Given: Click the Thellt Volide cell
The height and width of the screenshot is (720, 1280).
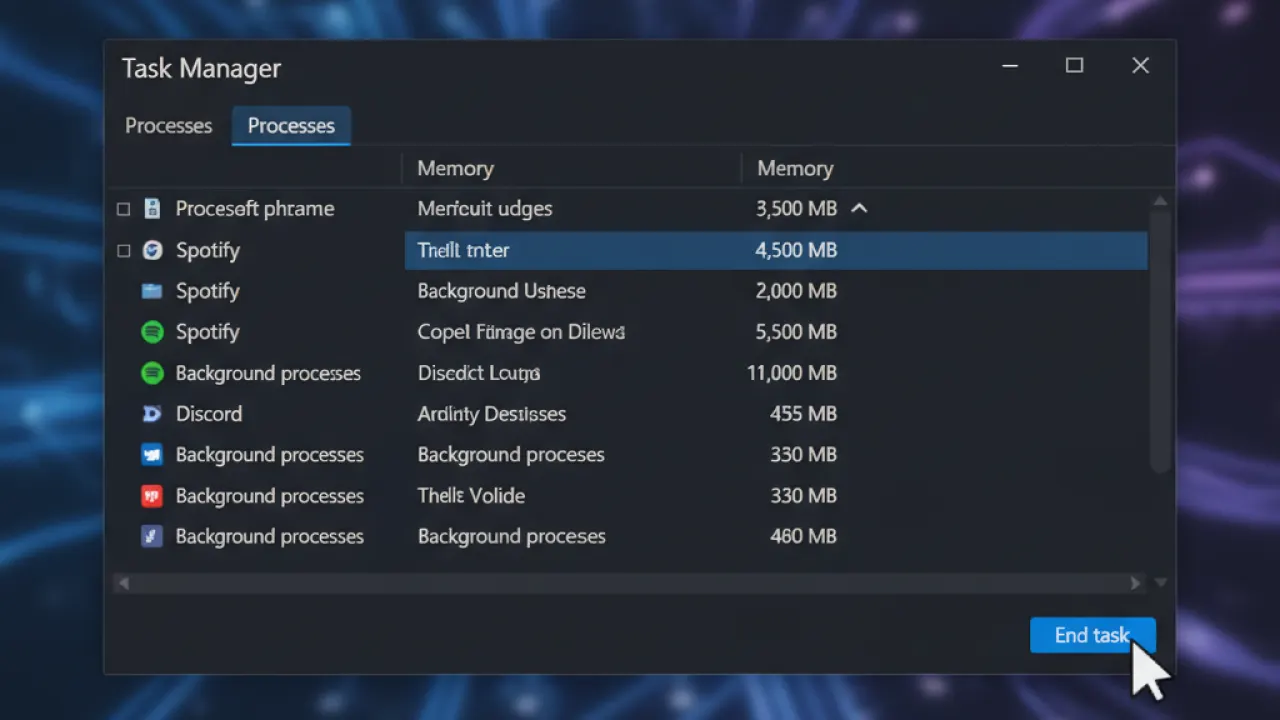Looking at the screenshot, I should 471,496.
